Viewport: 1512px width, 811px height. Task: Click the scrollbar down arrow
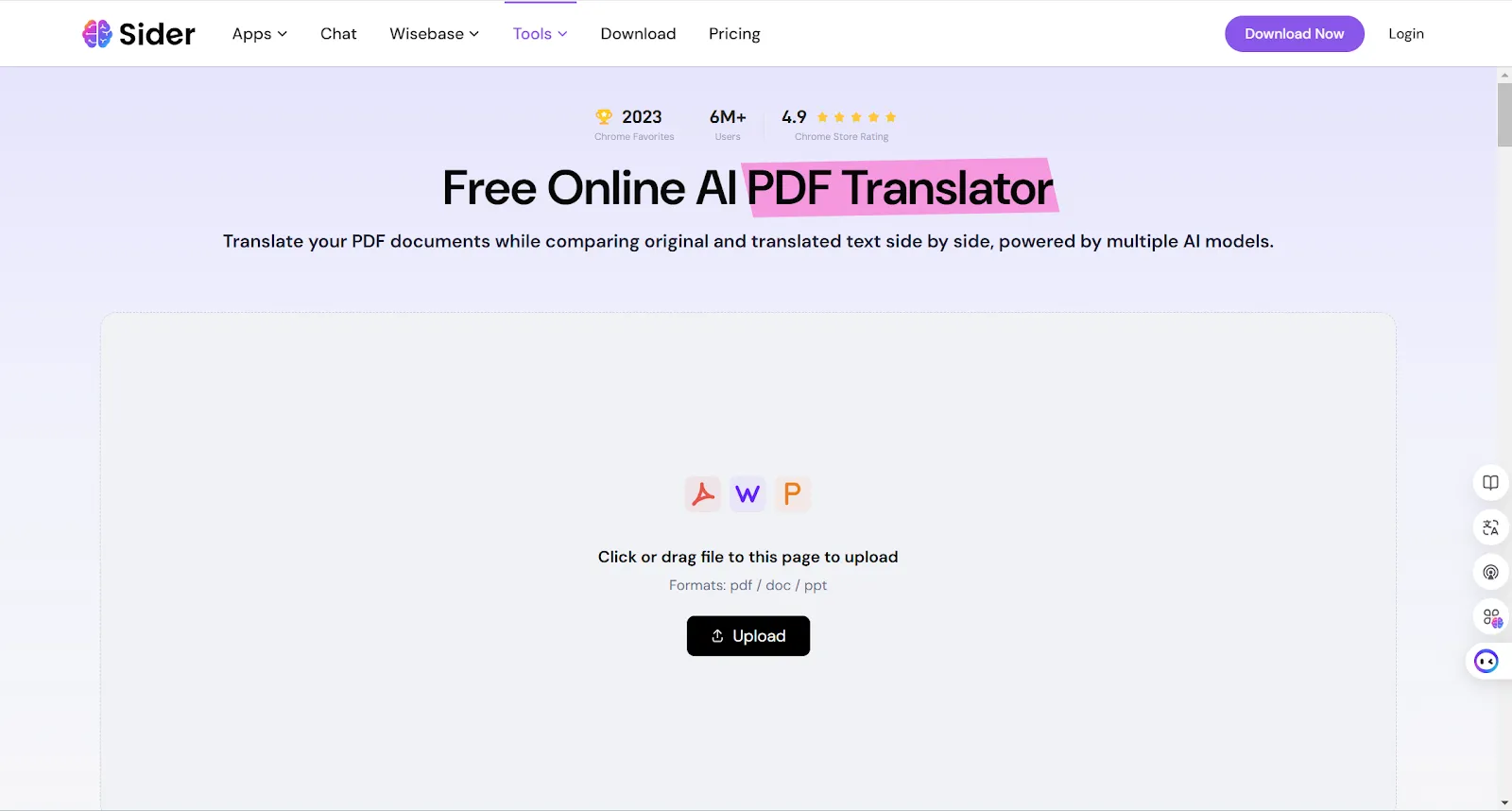[x=1504, y=803]
